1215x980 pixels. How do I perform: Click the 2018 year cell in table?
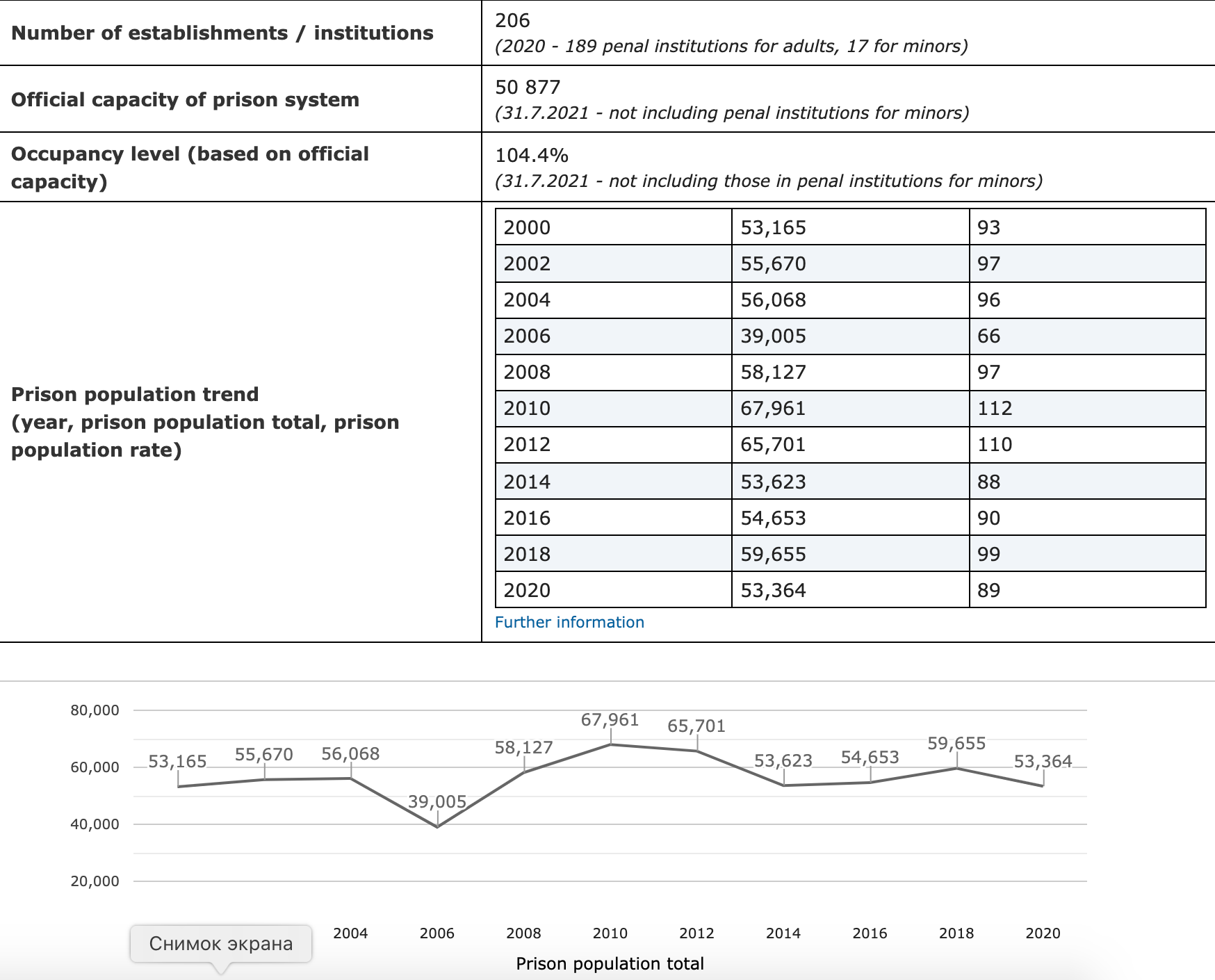click(527, 553)
